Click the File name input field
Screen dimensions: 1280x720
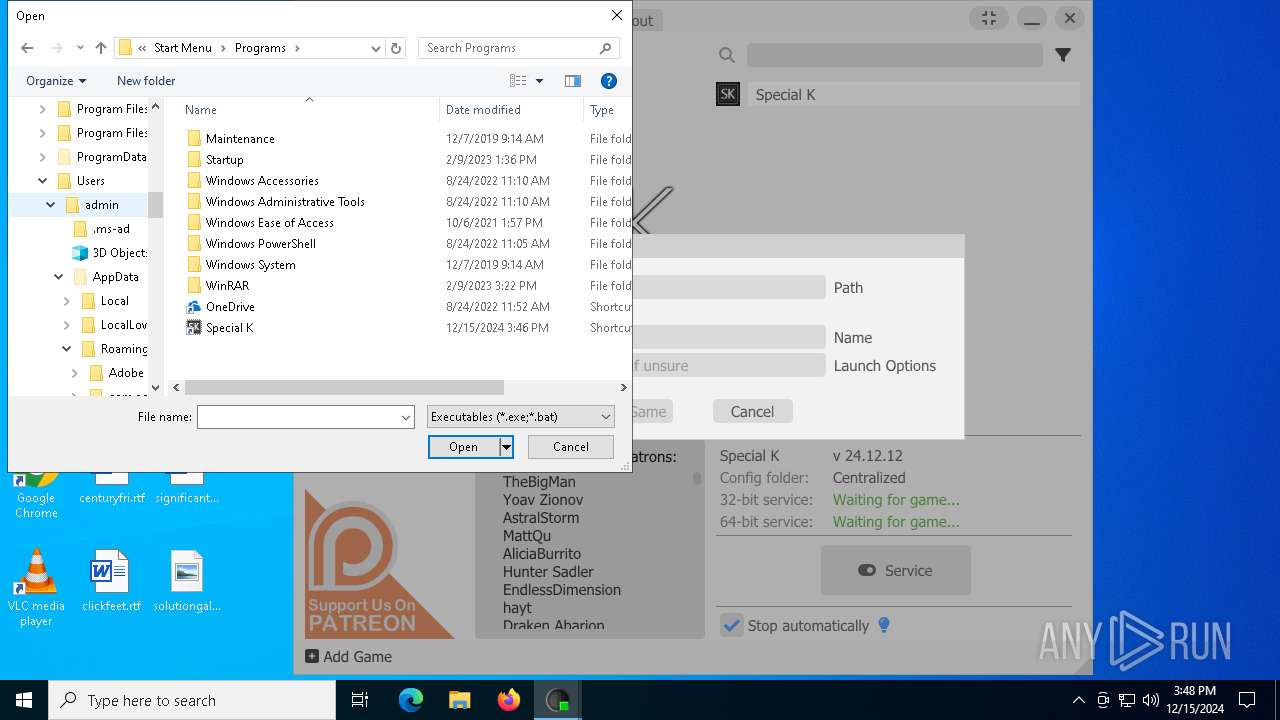tap(298, 417)
